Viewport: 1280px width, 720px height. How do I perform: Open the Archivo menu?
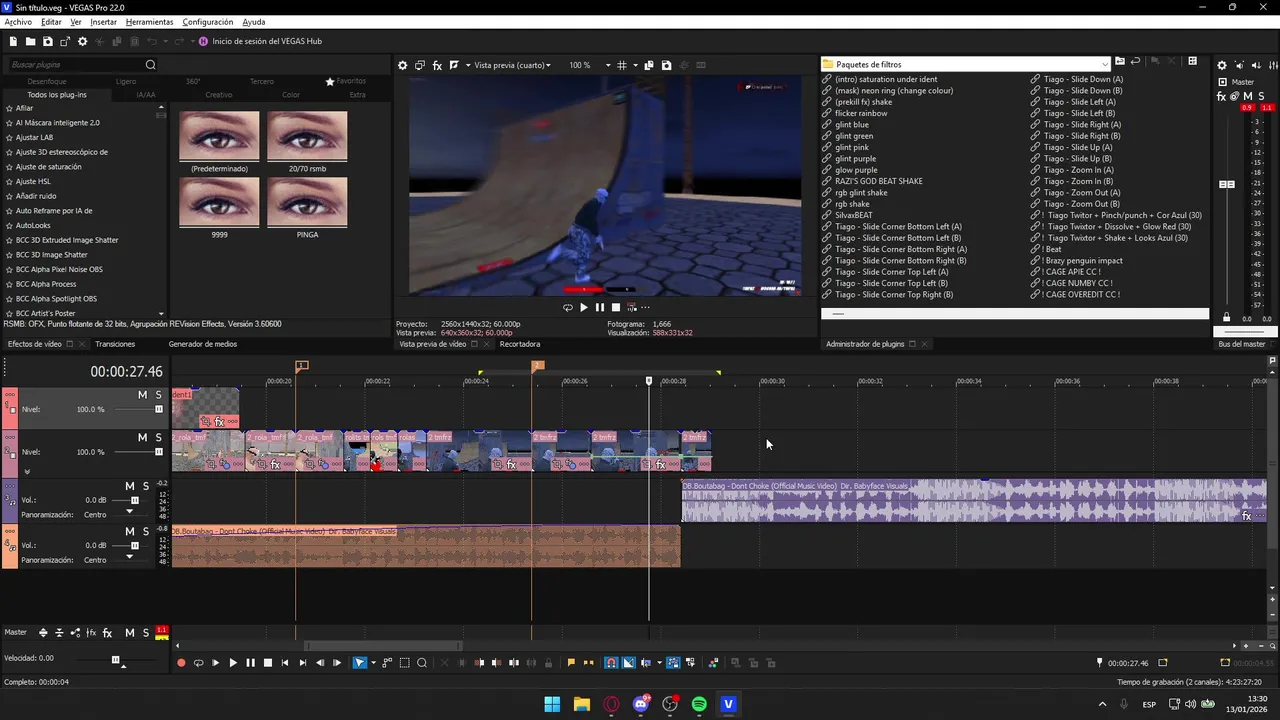(x=18, y=22)
